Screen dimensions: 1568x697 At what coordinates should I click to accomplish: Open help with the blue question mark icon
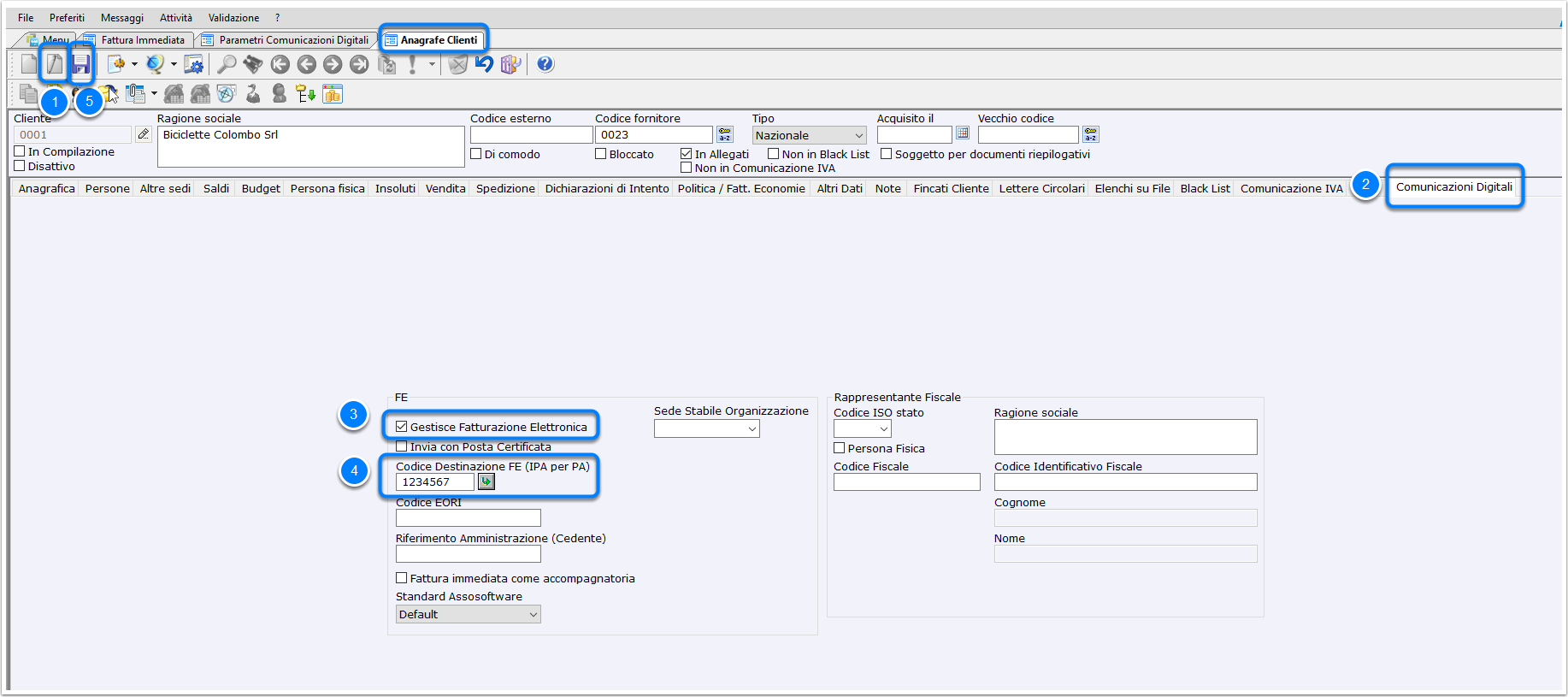click(545, 64)
